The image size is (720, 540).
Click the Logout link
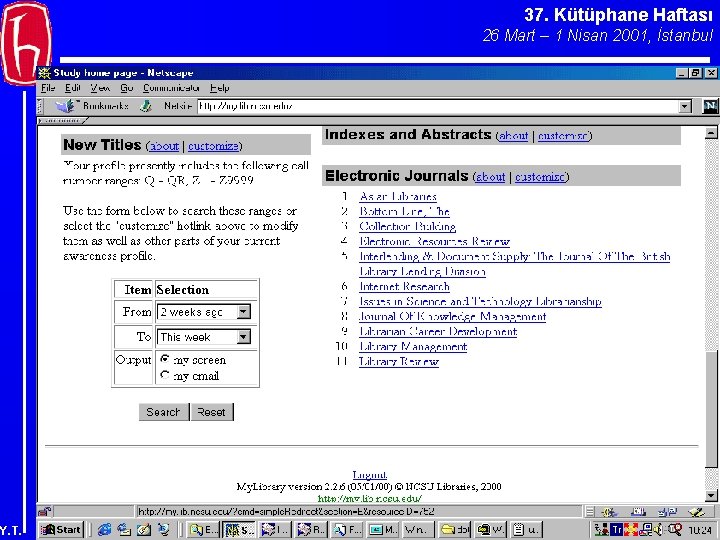370,475
